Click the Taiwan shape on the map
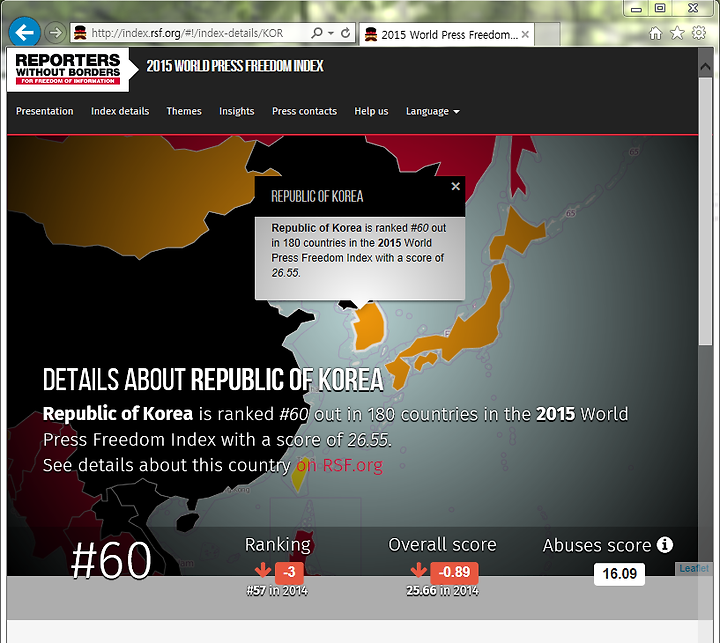 point(299,474)
